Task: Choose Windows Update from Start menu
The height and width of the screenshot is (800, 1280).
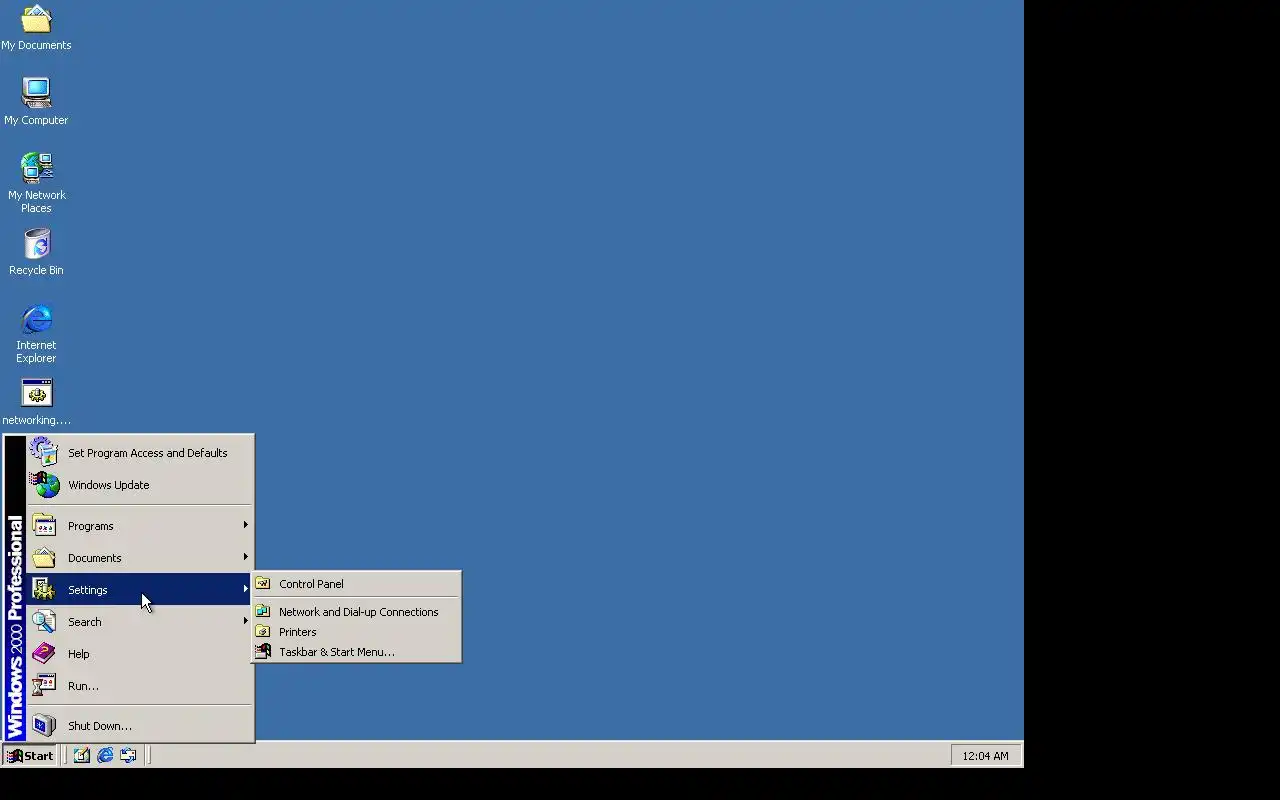Action: click(140, 485)
